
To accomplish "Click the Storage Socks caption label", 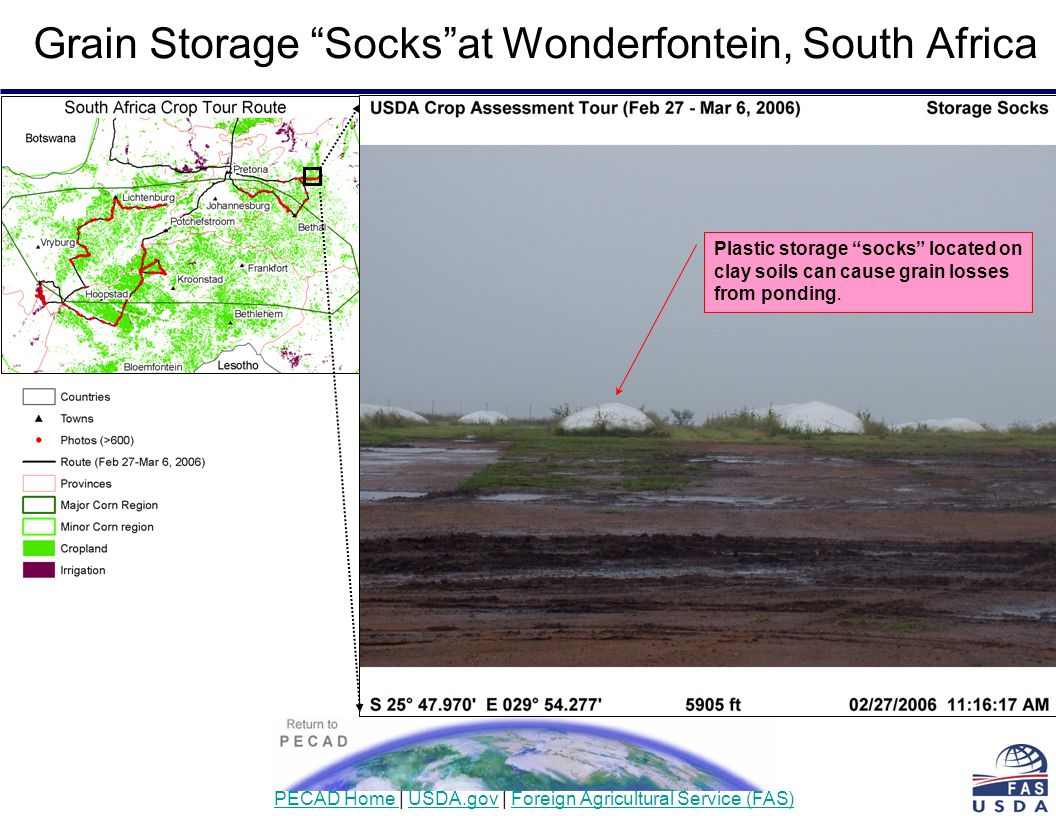I will (x=987, y=108).
